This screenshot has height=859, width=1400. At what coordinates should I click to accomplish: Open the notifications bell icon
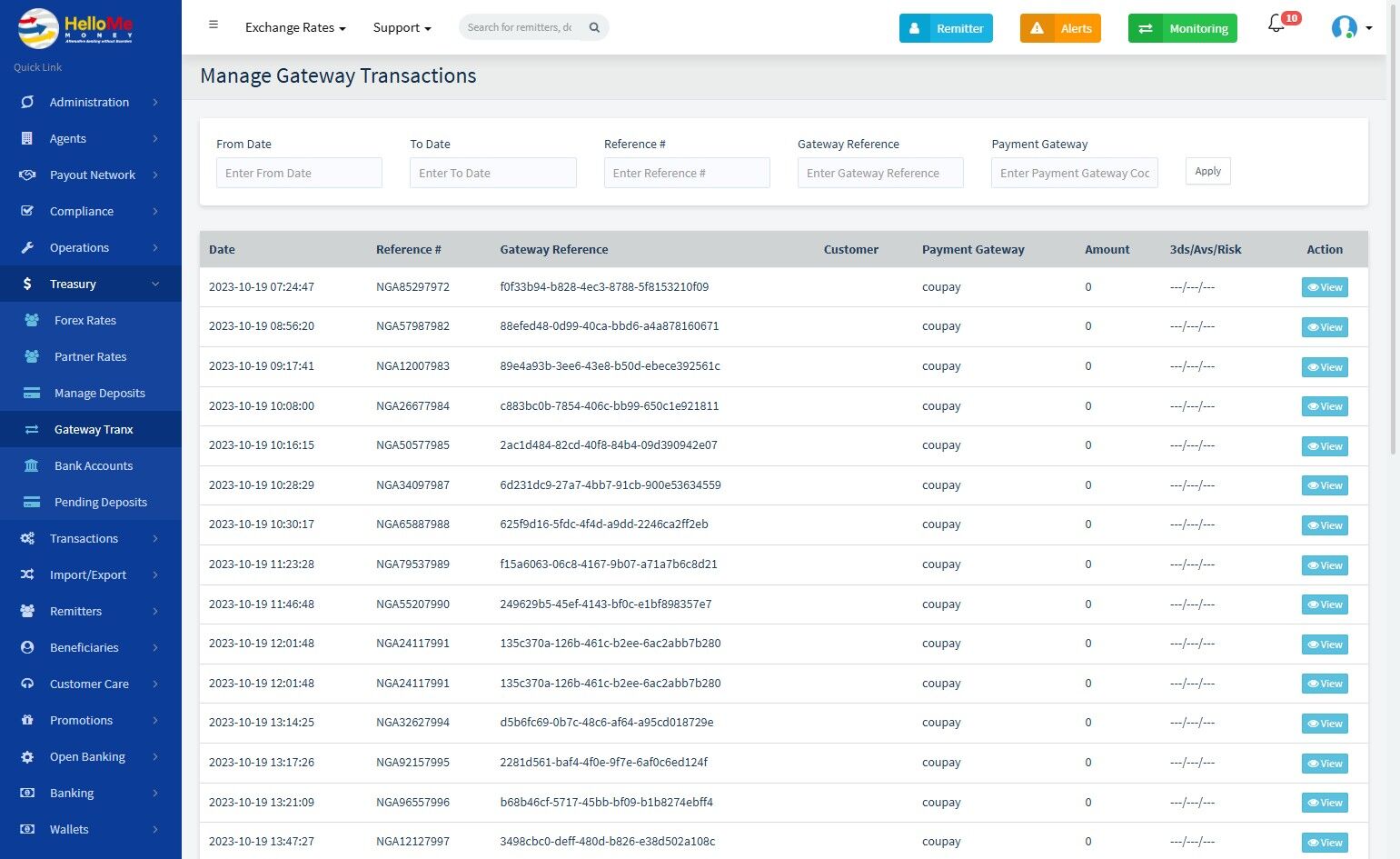[x=1276, y=25]
